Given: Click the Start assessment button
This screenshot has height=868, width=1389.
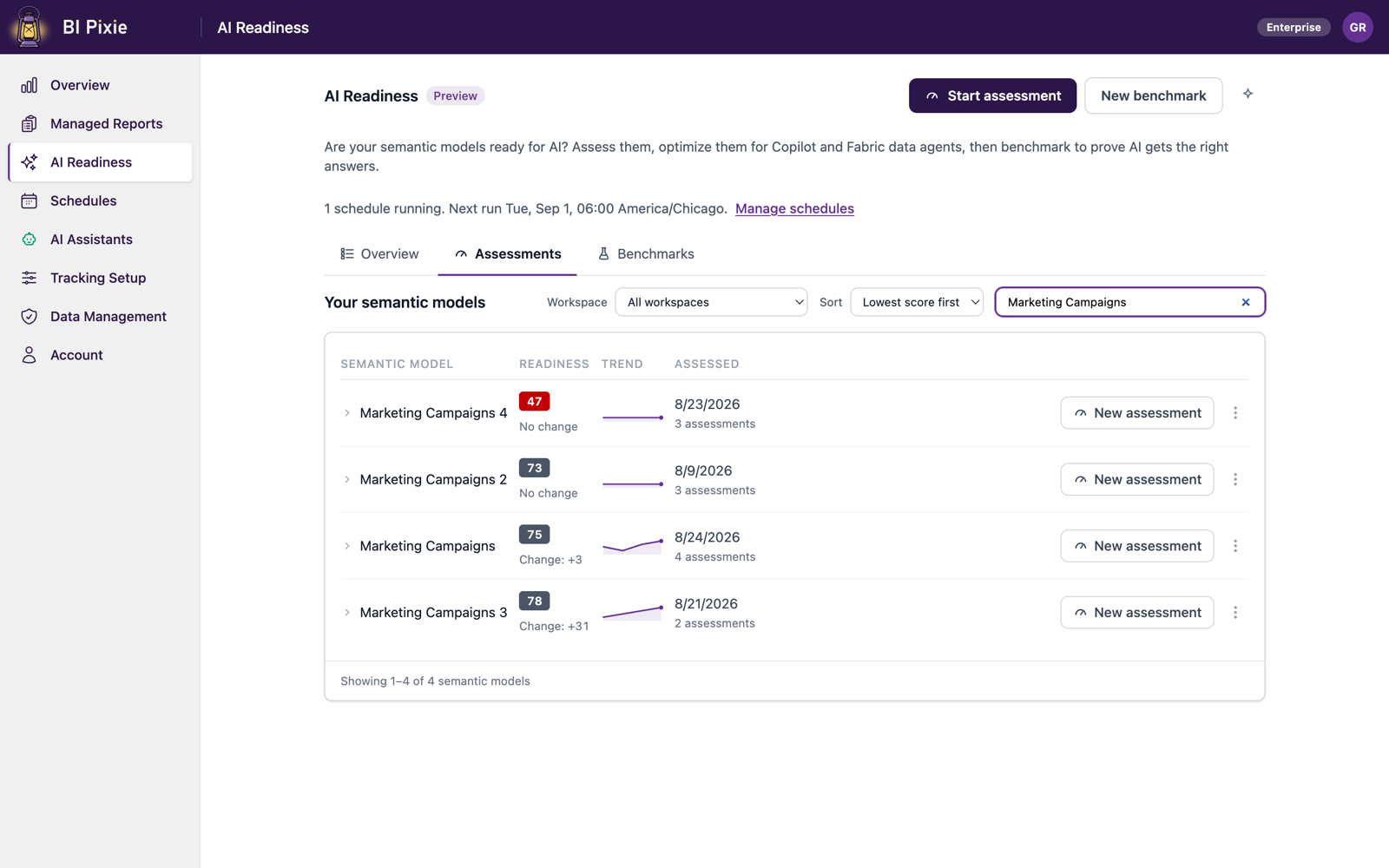Looking at the screenshot, I should click(x=992, y=95).
